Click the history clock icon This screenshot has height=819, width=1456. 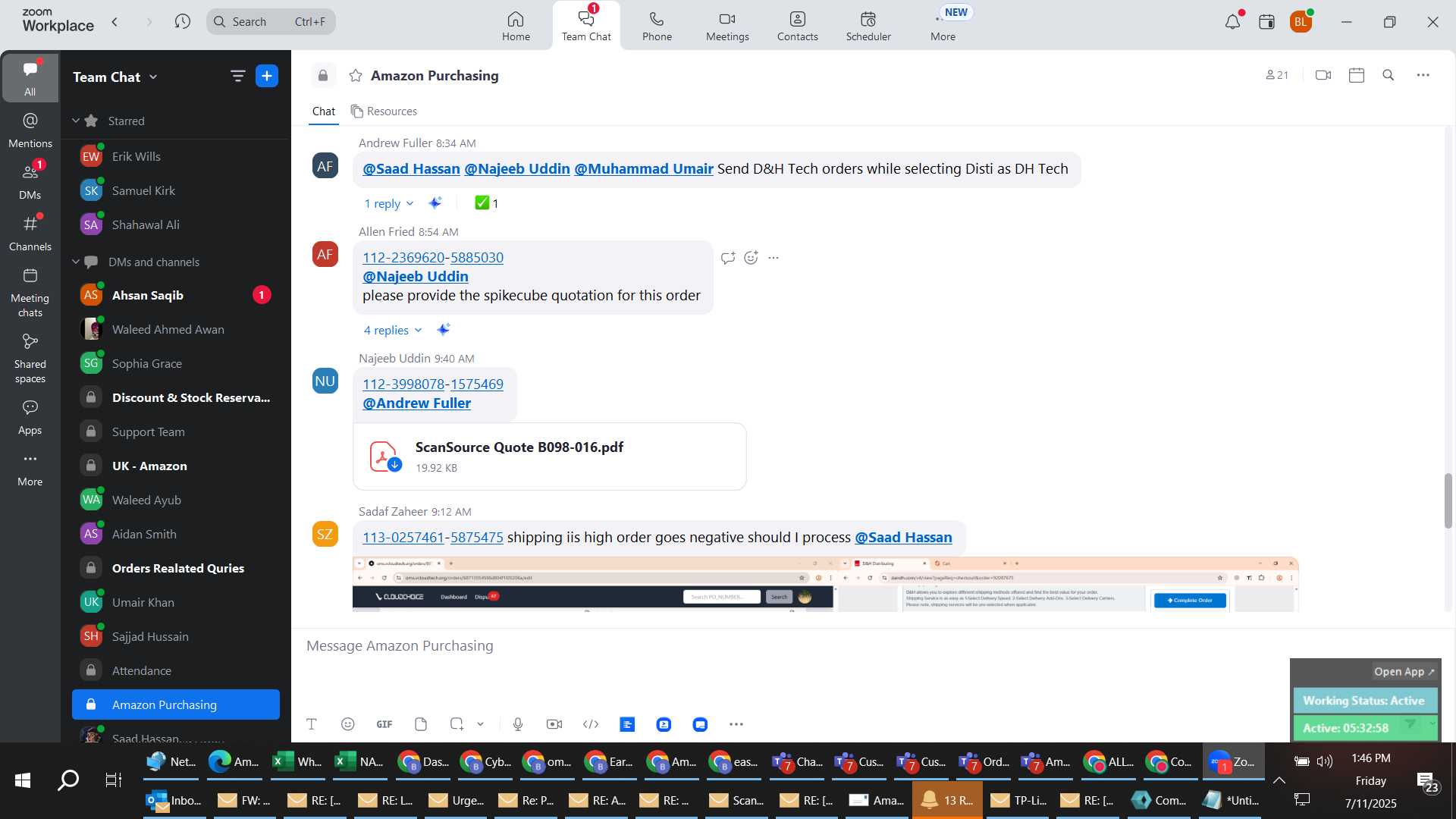tap(182, 21)
